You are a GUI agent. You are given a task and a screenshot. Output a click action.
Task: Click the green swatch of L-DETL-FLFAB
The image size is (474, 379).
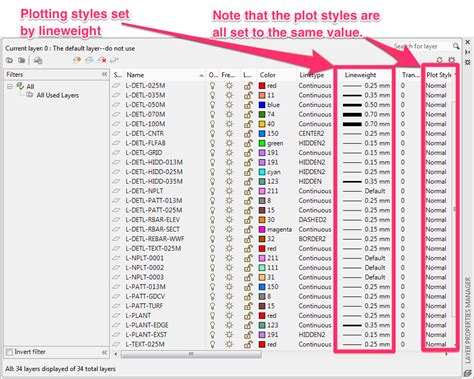click(262, 143)
